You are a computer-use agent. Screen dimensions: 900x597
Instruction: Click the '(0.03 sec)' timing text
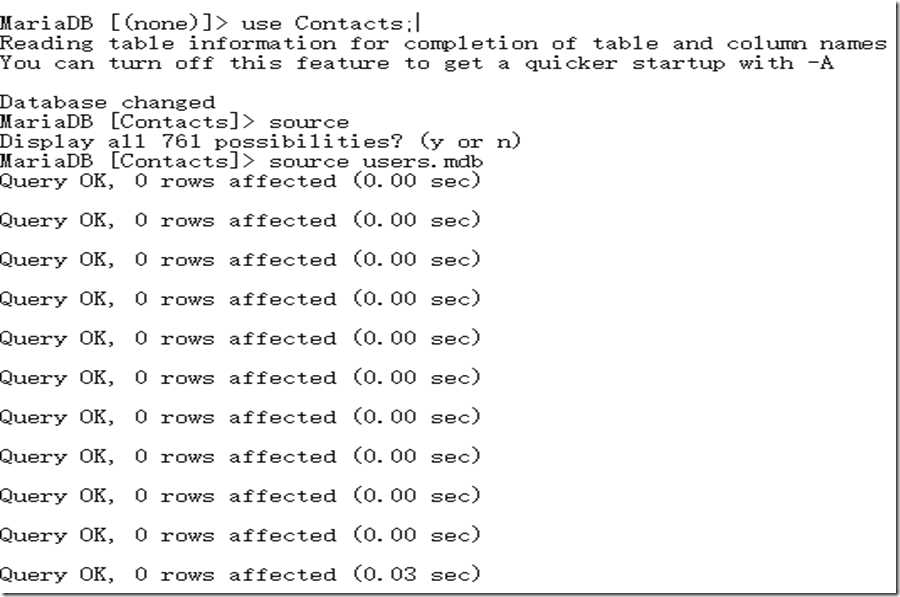tap(417, 574)
